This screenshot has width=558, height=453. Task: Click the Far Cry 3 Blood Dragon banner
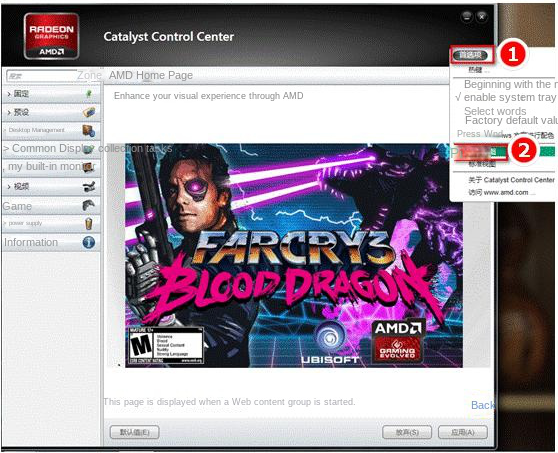click(294, 256)
